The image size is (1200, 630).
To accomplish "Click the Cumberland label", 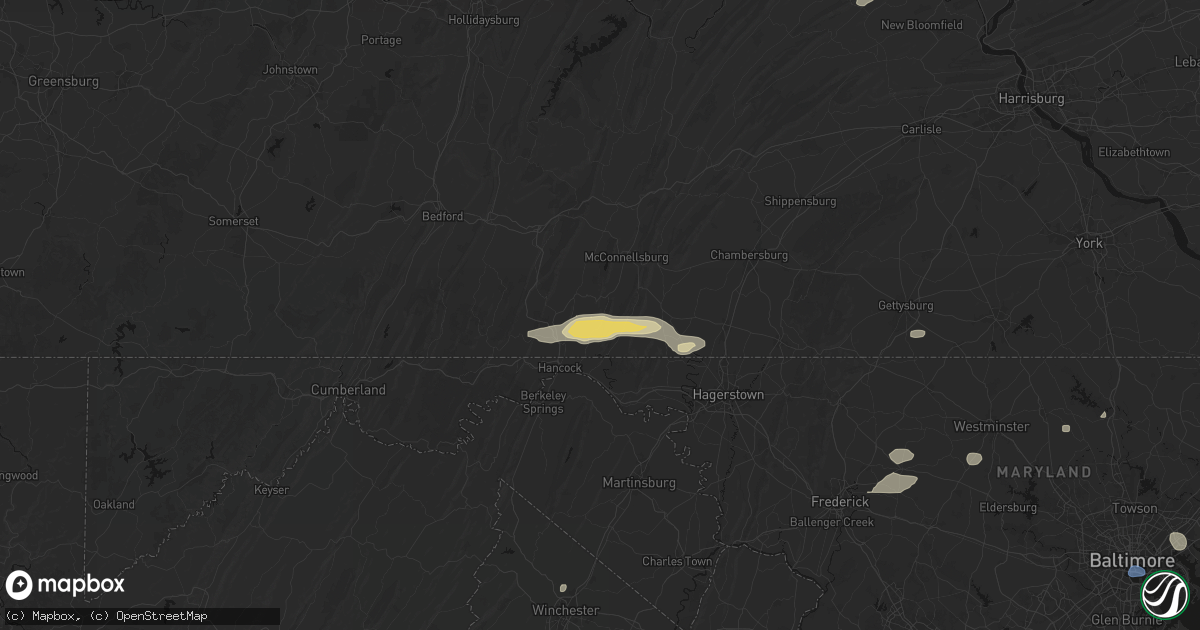I will click(x=348, y=390).
